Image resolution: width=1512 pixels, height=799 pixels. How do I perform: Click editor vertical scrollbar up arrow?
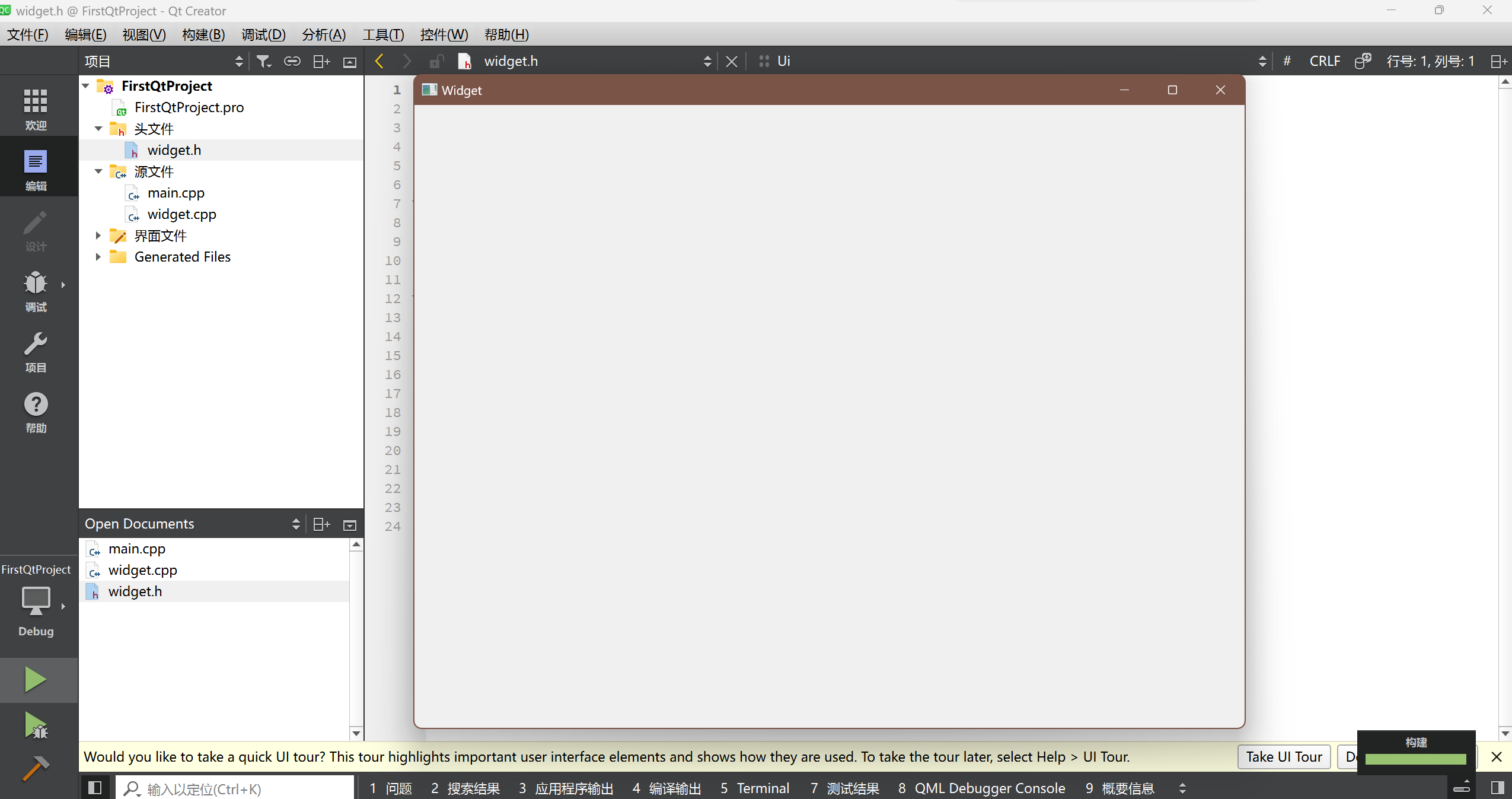point(1505,81)
